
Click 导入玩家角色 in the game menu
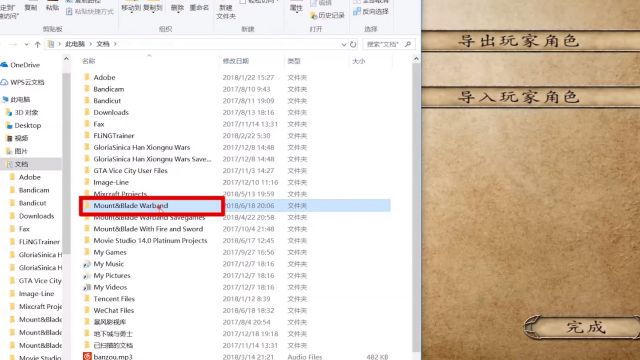click(x=519, y=97)
